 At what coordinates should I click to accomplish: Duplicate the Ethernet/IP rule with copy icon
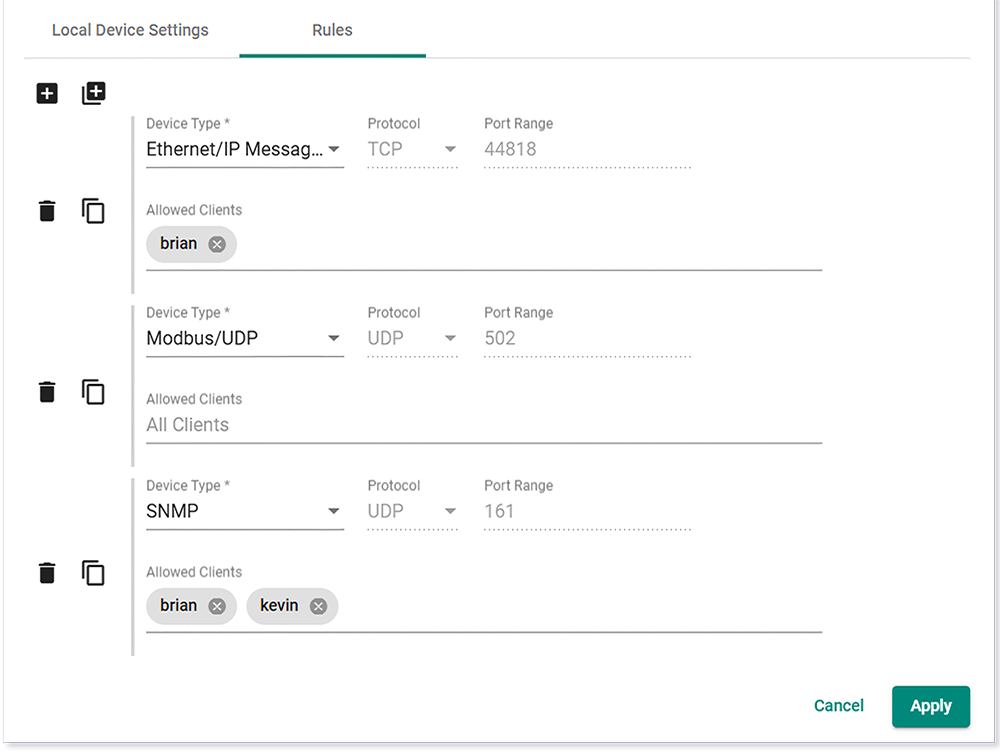93,211
